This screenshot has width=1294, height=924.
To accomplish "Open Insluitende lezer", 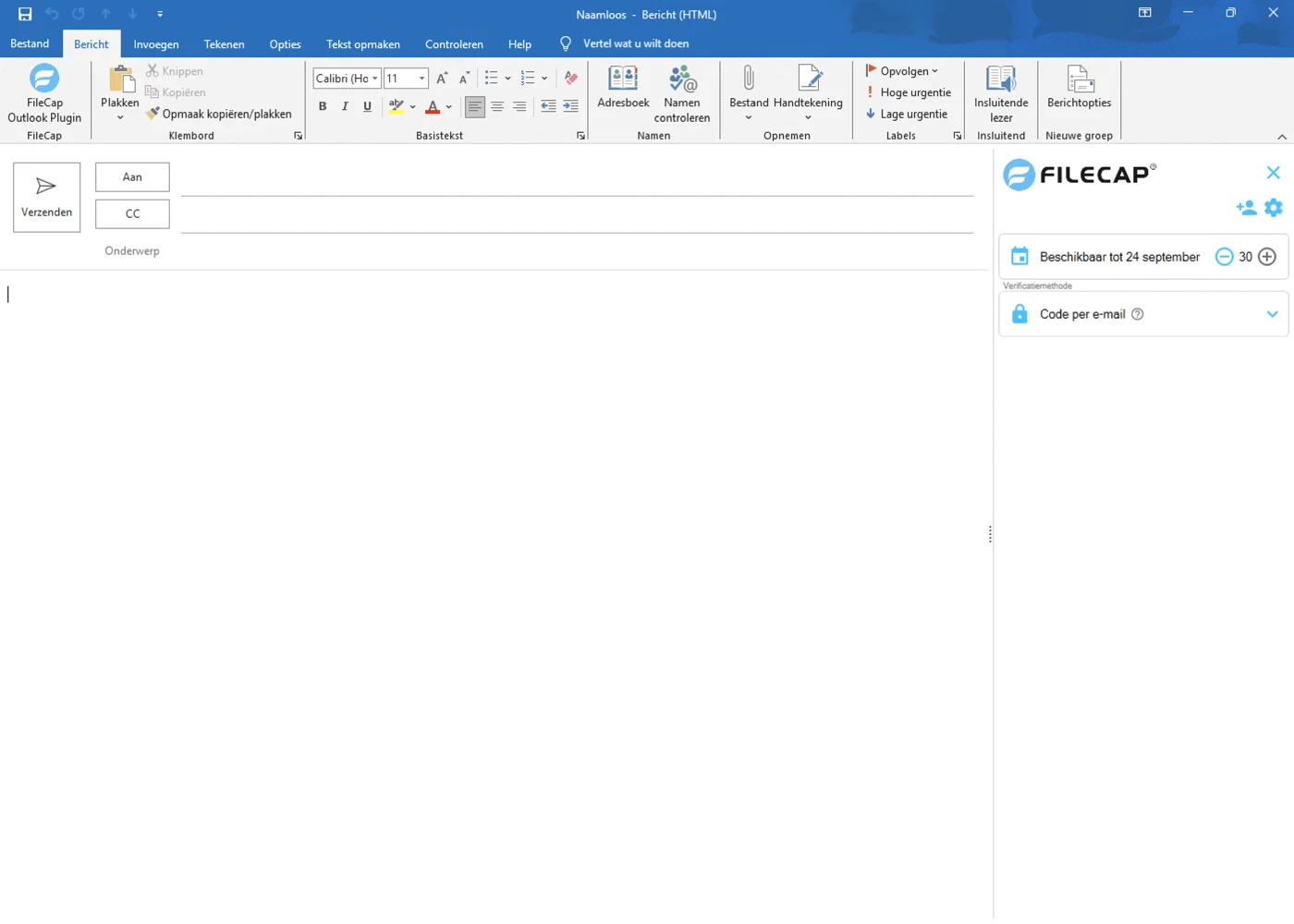I will coord(1001,93).
